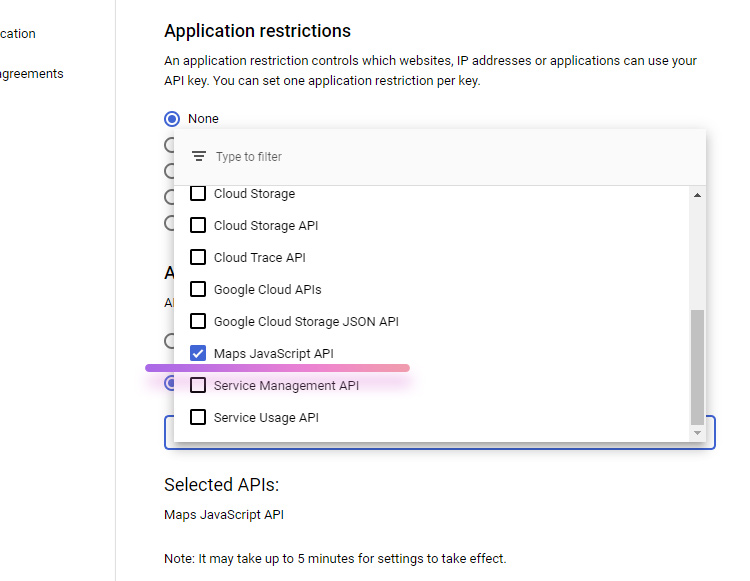This screenshot has width=750, height=581.
Task: Click Maps JavaScript API under Selected APIs
Action: pos(224,515)
